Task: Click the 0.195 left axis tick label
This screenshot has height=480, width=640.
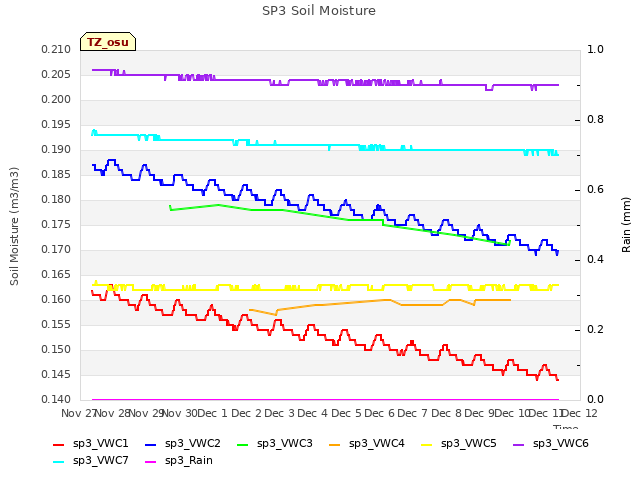Action: pyautogui.click(x=56, y=124)
